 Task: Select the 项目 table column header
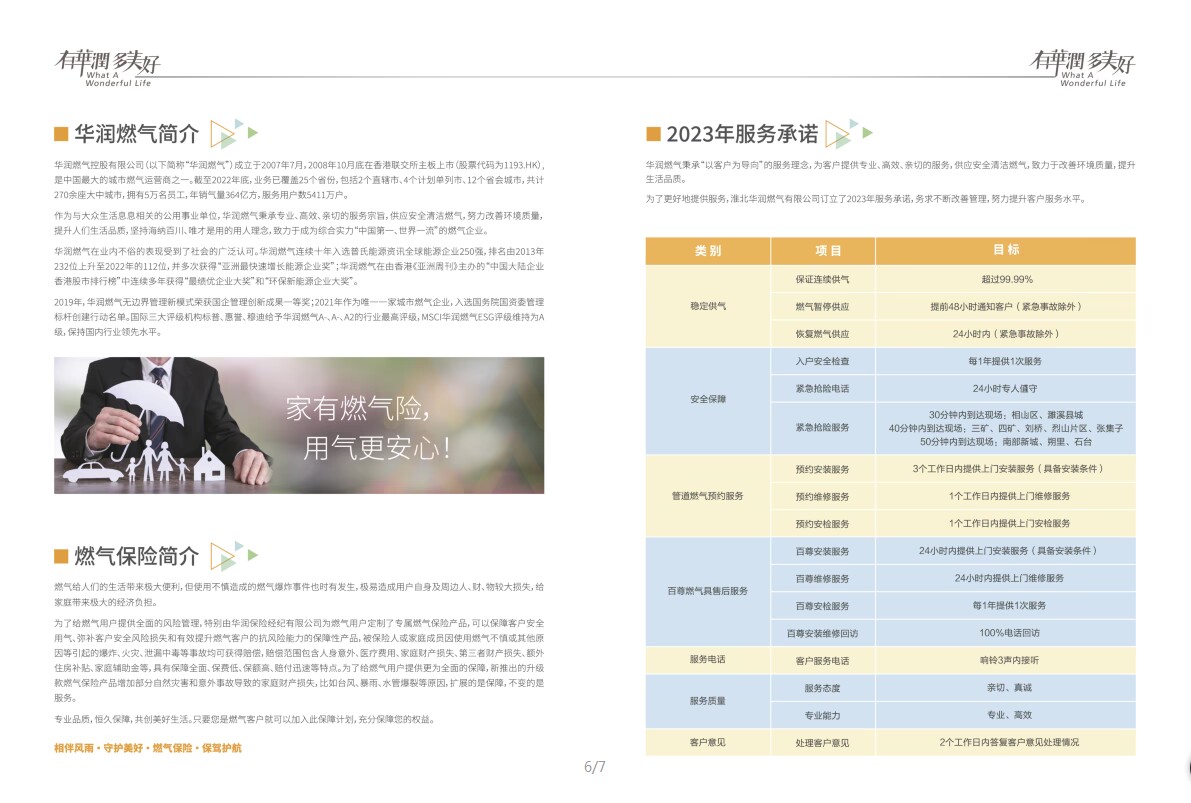[x=822, y=250]
